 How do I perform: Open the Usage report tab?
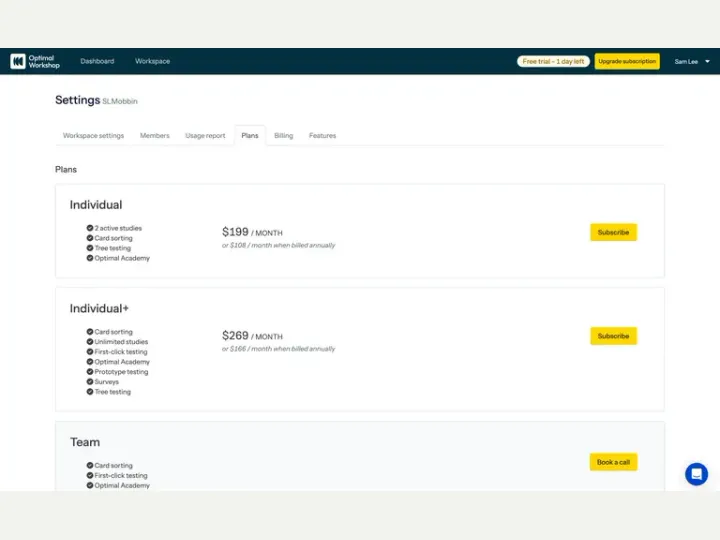point(205,135)
